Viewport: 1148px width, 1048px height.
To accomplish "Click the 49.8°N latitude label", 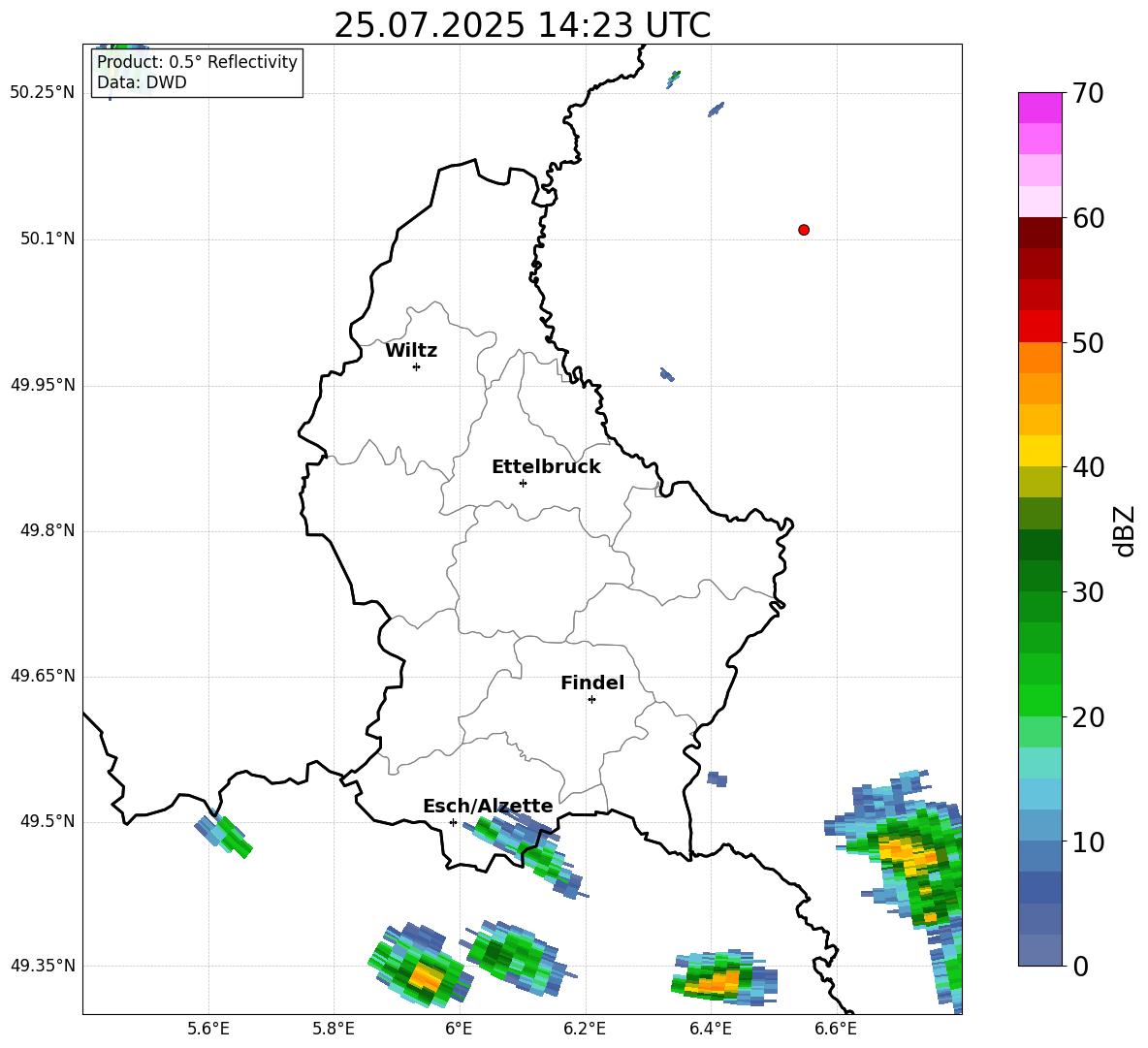I will coord(48,530).
